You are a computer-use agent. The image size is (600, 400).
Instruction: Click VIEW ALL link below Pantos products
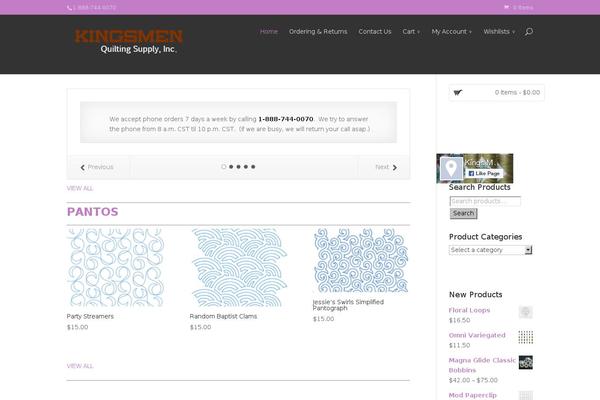[80, 366]
